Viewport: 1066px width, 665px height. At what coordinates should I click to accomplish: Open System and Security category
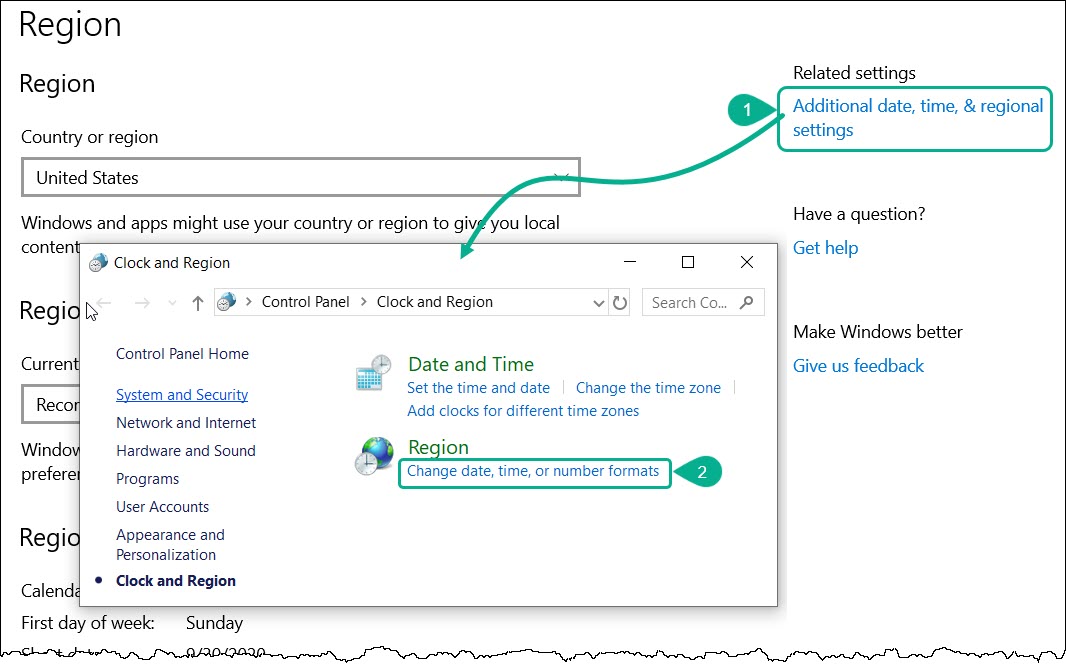pos(182,395)
